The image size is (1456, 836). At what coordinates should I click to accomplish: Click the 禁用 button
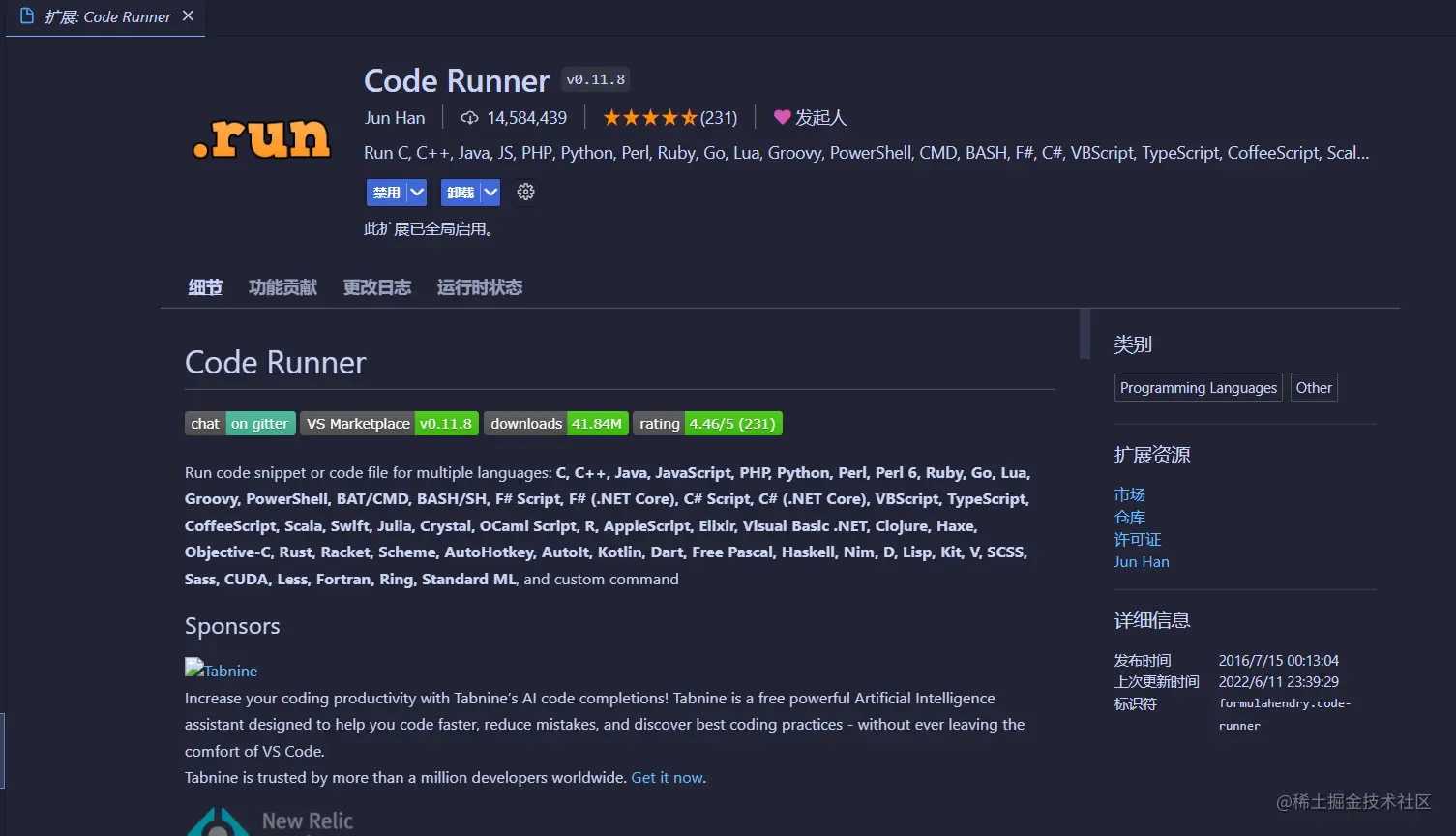pyautogui.click(x=386, y=193)
